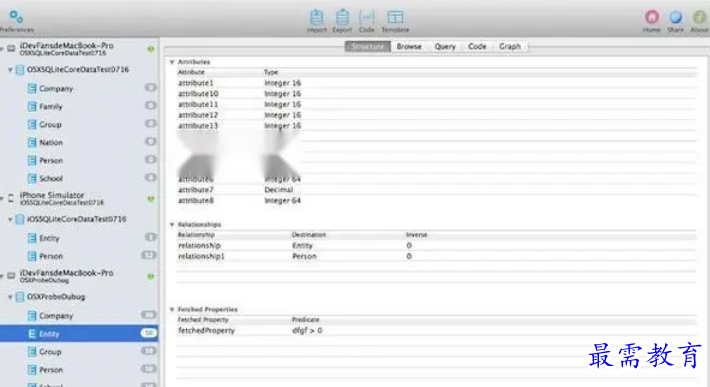Select the attribute12 row
The height and width of the screenshot is (387, 710).
pyautogui.click(x=437, y=115)
